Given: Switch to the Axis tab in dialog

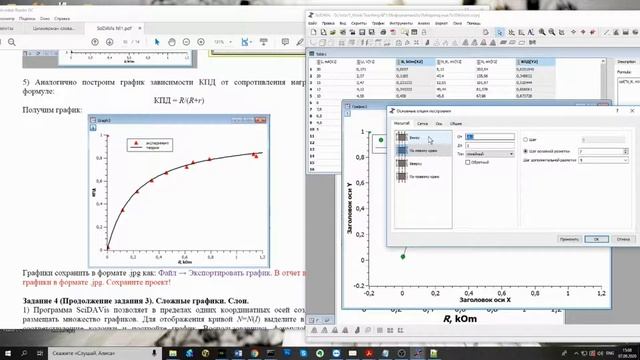Looking at the screenshot, I should (x=439, y=123).
